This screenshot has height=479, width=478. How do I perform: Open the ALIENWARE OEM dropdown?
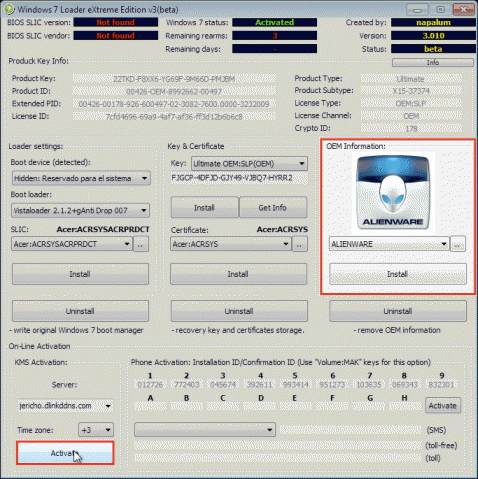point(389,244)
